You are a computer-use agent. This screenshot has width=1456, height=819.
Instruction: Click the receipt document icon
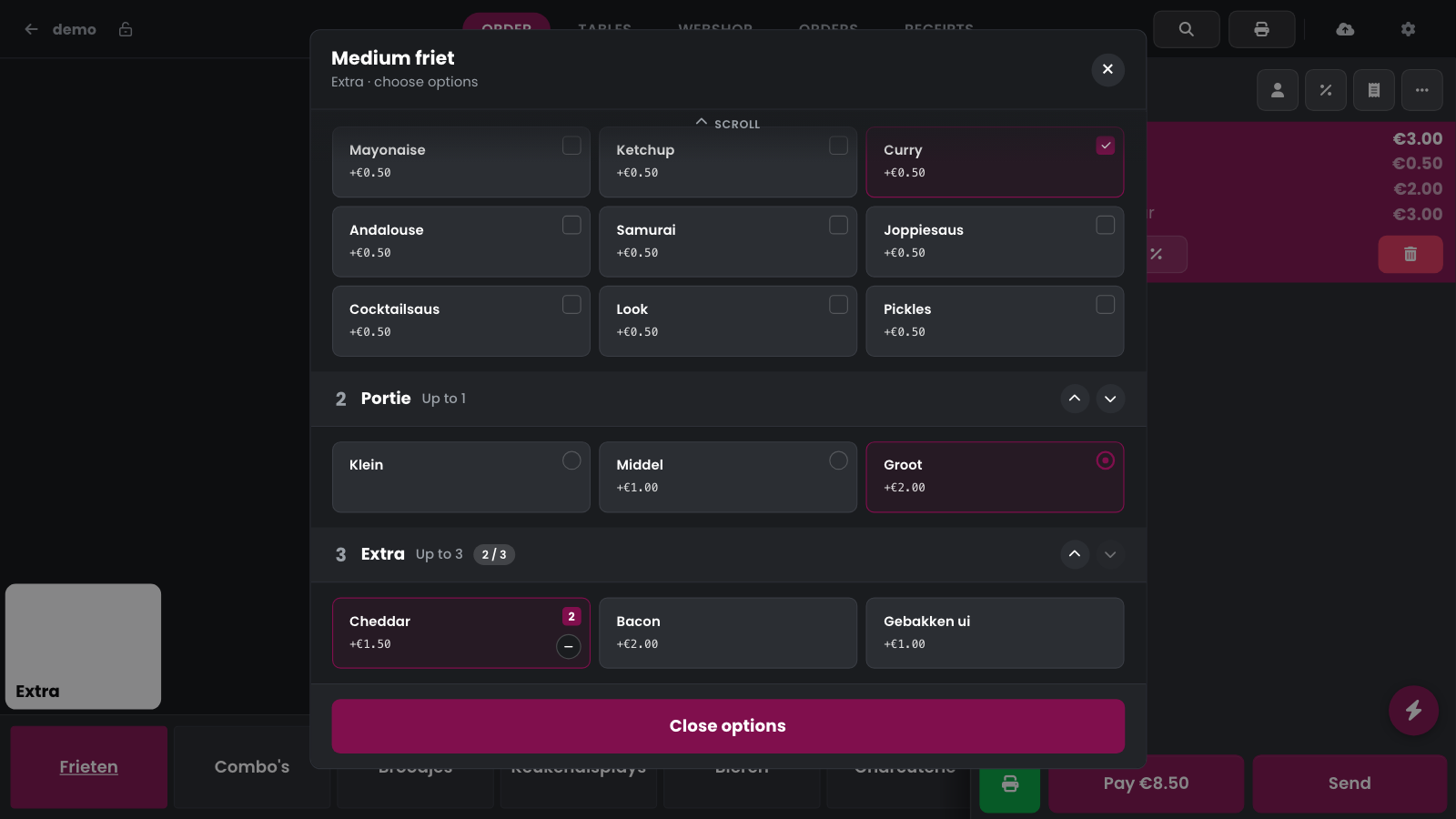click(1374, 90)
